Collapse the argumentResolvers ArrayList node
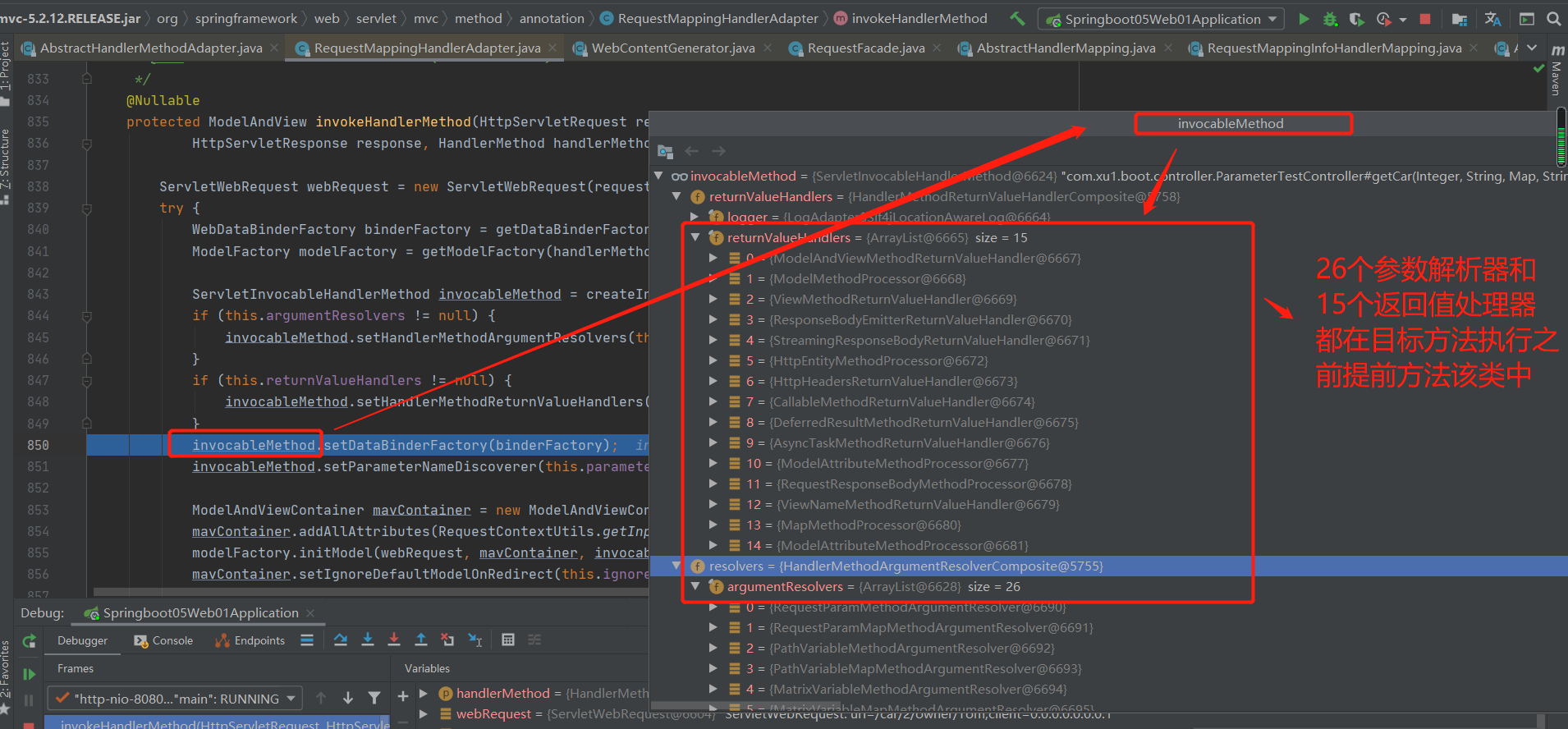Image resolution: width=1568 pixels, height=729 pixels. point(695,586)
